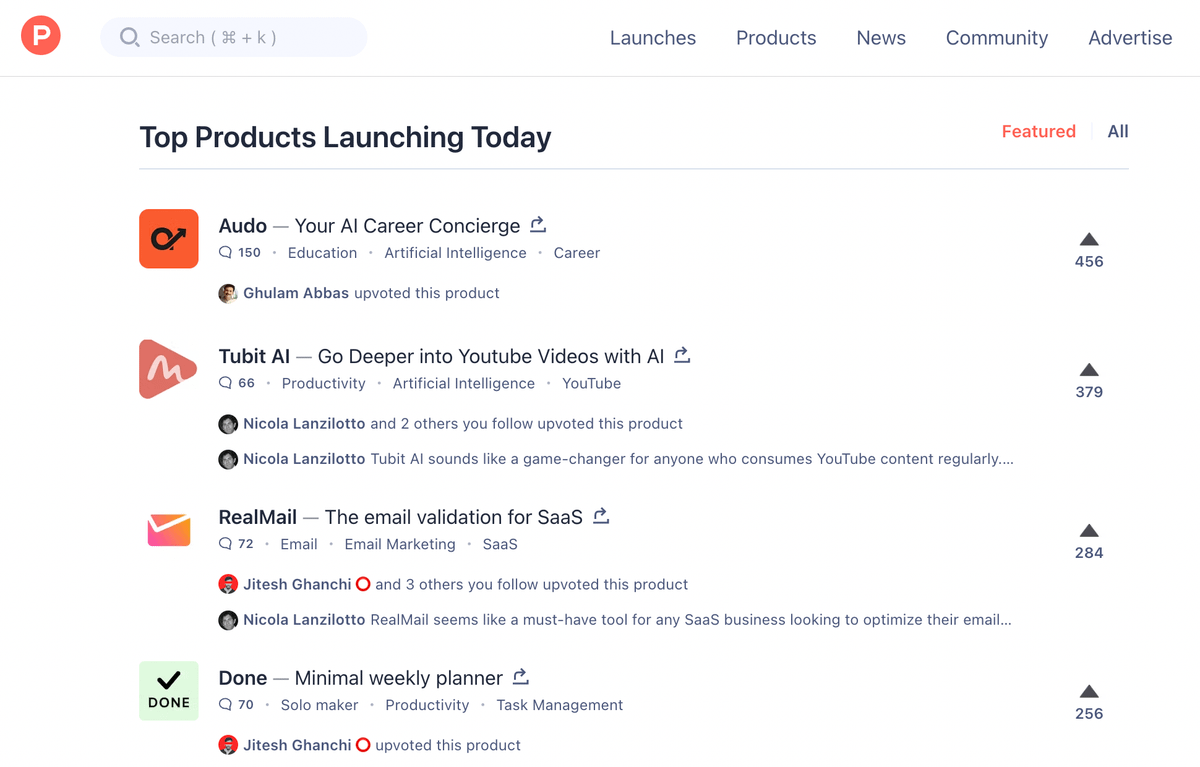Open the RealMail envelope logo
Viewport: 1200px width, 767px height.
coord(169,530)
